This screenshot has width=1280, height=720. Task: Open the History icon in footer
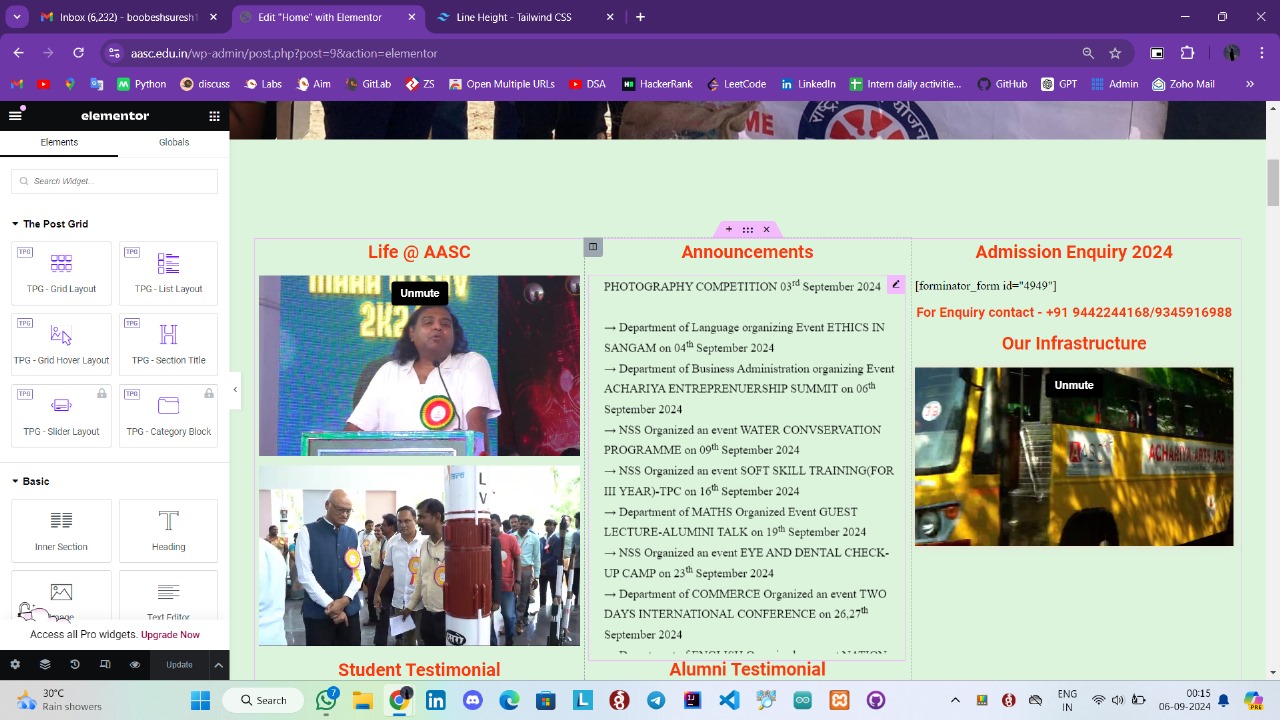click(x=75, y=665)
